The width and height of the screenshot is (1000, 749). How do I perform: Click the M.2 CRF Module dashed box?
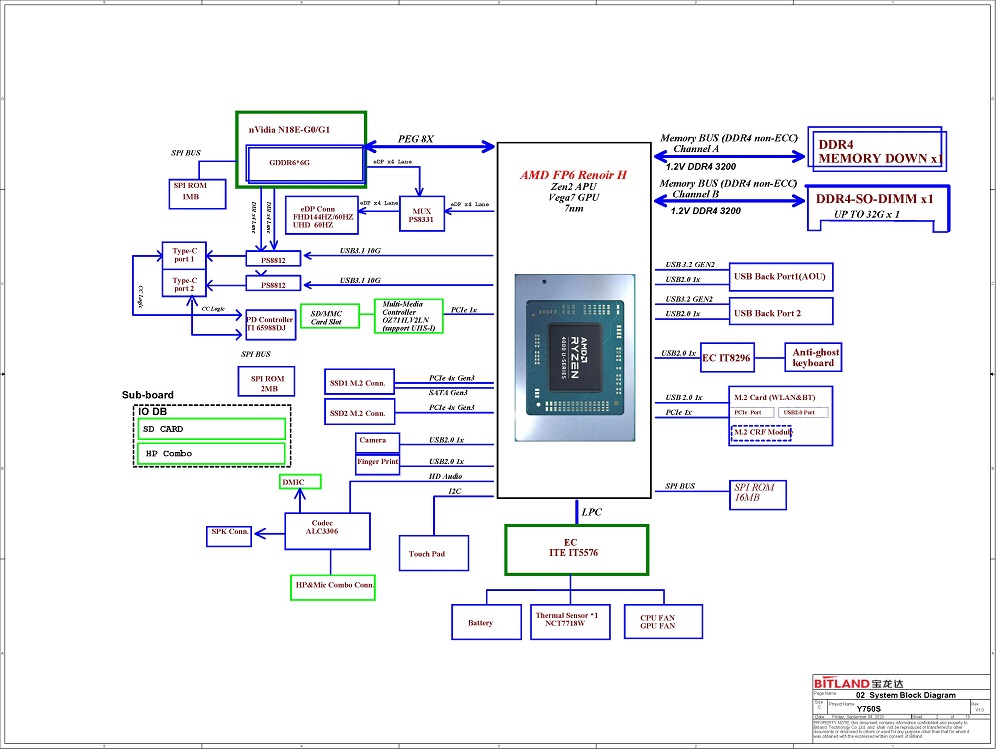(761, 433)
